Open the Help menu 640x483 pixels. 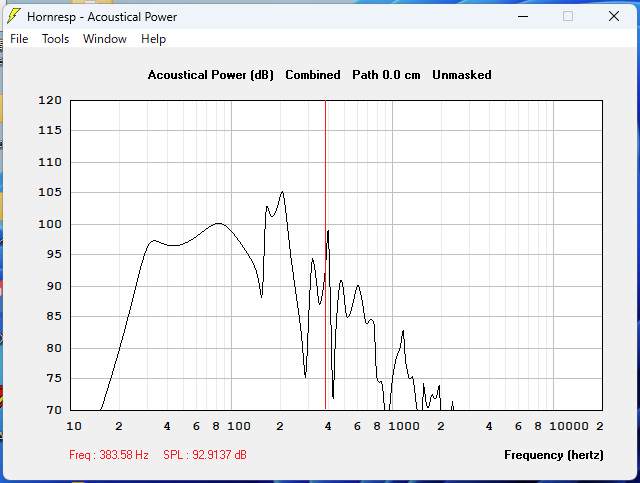153,39
